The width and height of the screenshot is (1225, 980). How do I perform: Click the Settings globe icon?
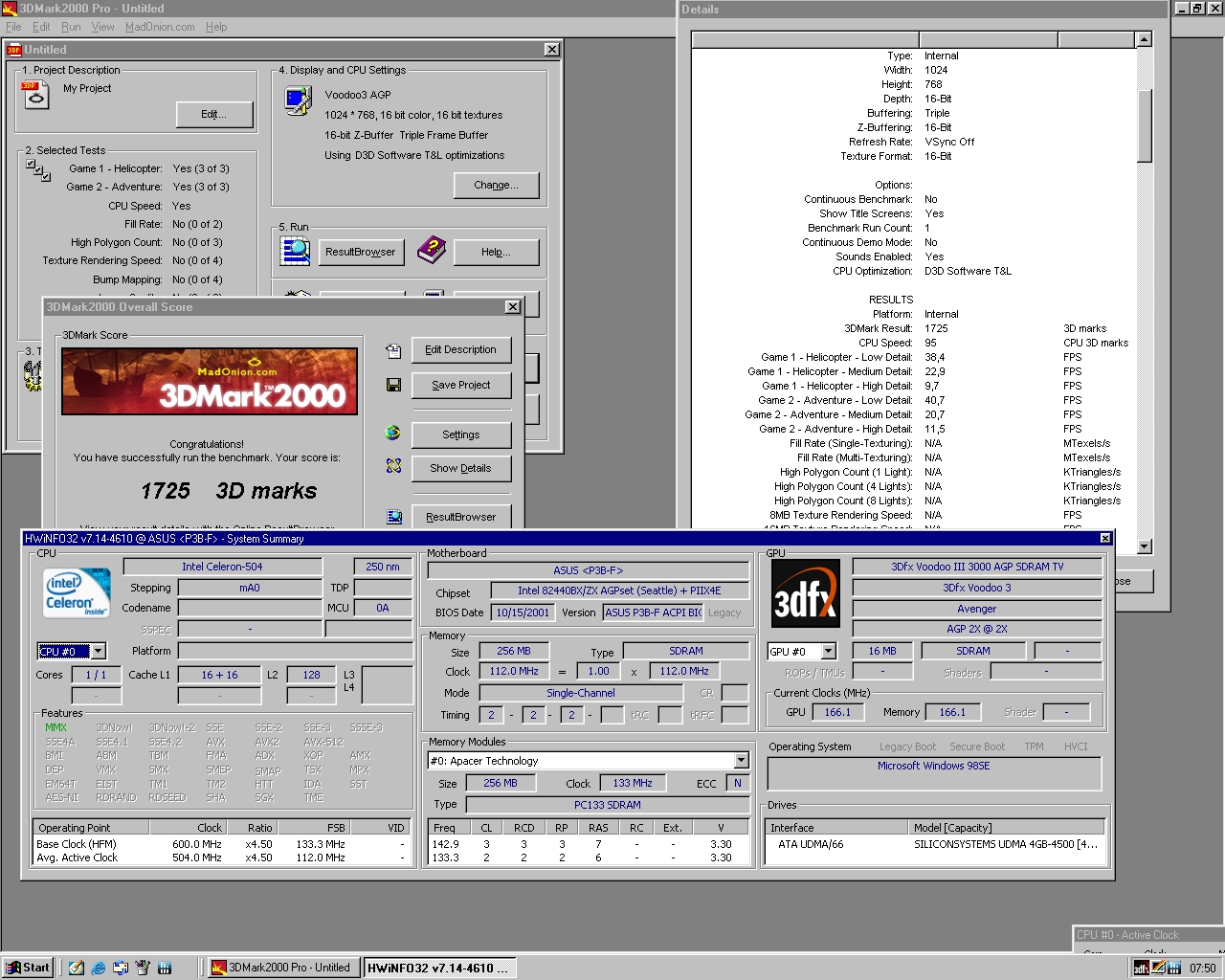click(x=392, y=433)
